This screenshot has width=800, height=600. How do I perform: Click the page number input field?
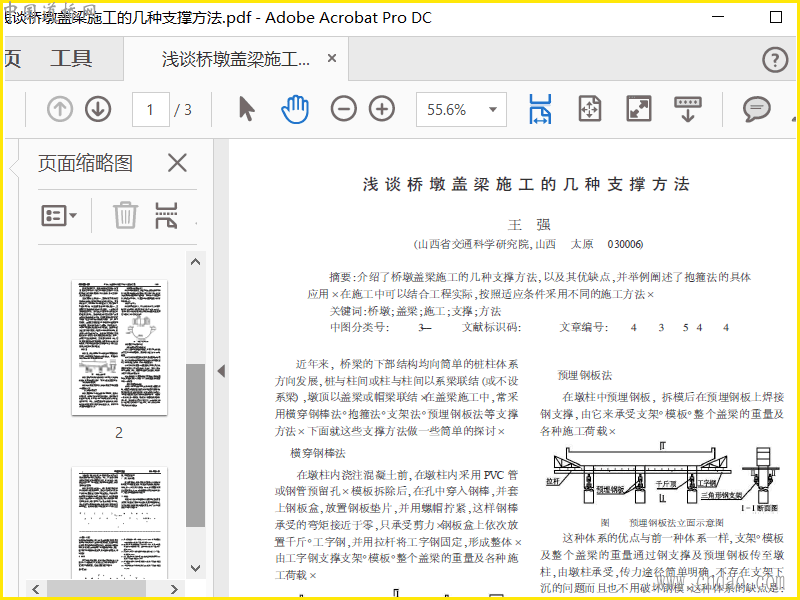click(151, 109)
